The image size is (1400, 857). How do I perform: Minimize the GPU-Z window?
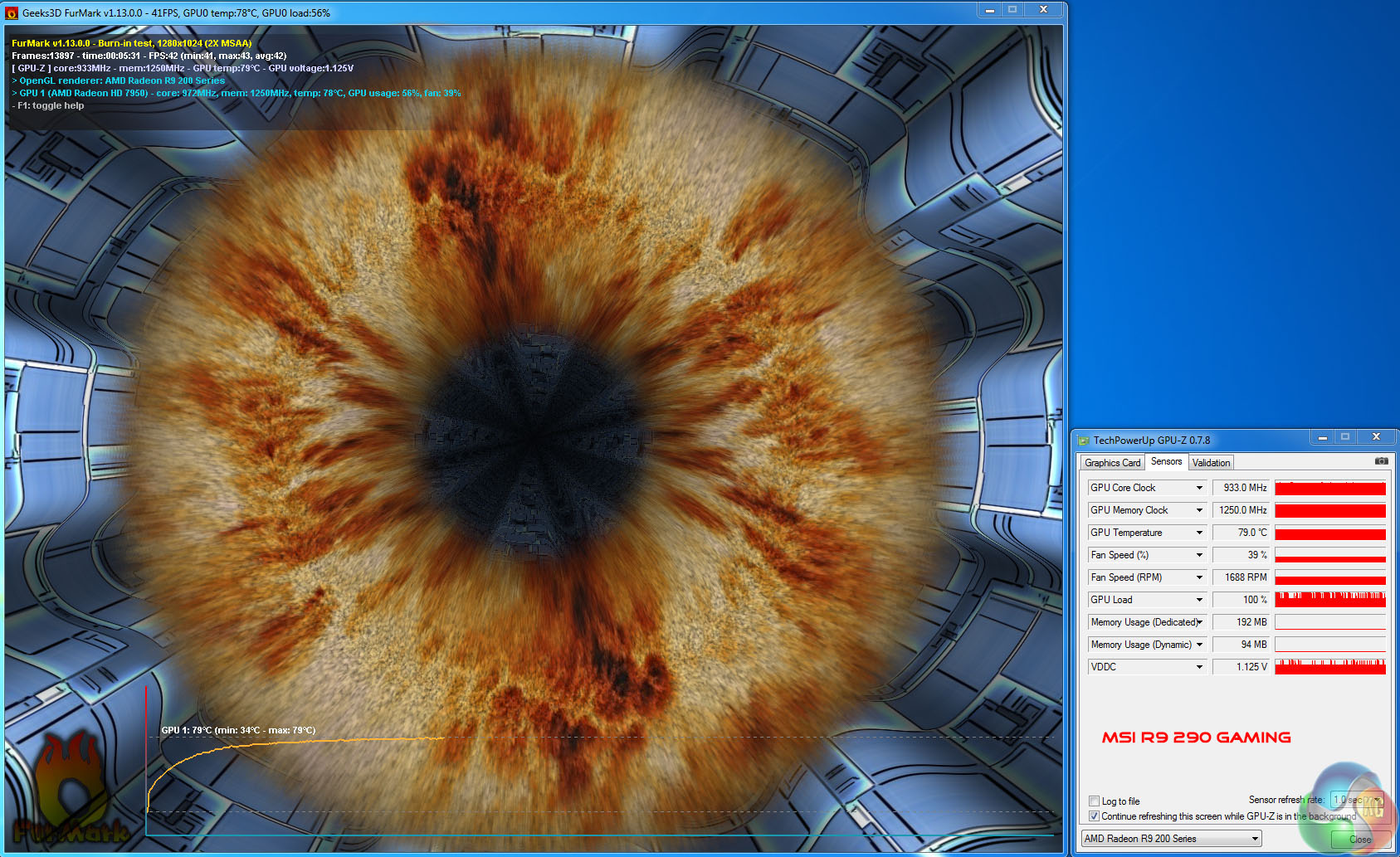1322,437
